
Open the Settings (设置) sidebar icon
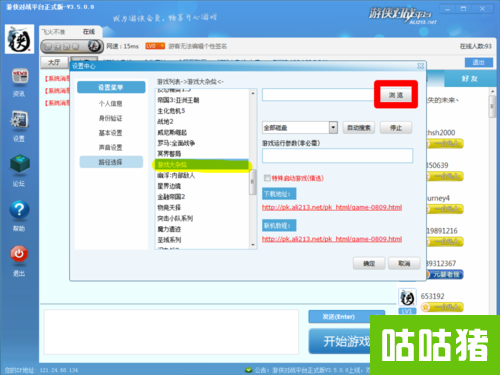(x=19, y=120)
